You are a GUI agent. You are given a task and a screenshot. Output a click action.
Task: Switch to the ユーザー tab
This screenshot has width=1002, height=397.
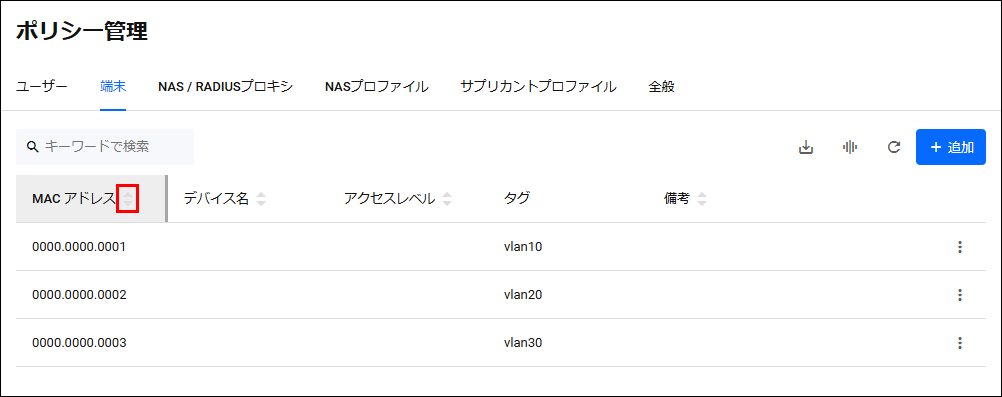coord(42,87)
